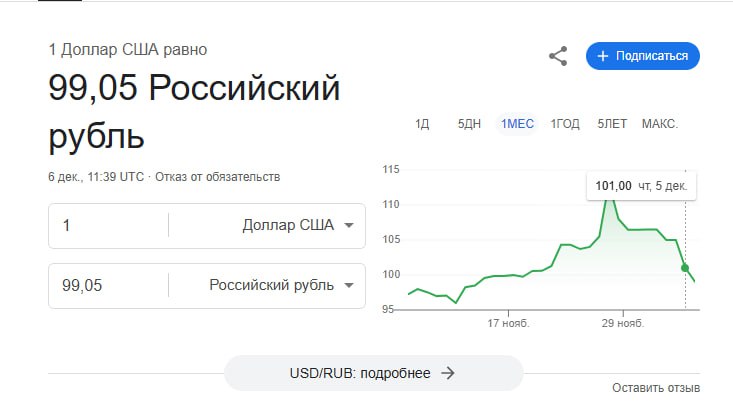The width and height of the screenshot is (733, 416).
Task: Click the dollar amount input field
Action: [110, 225]
